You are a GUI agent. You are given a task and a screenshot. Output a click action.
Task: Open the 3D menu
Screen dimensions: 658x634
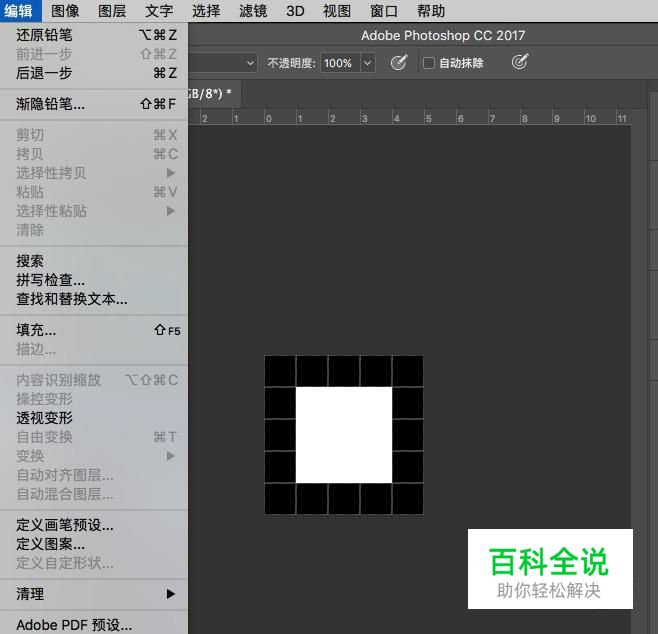[x=295, y=11]
